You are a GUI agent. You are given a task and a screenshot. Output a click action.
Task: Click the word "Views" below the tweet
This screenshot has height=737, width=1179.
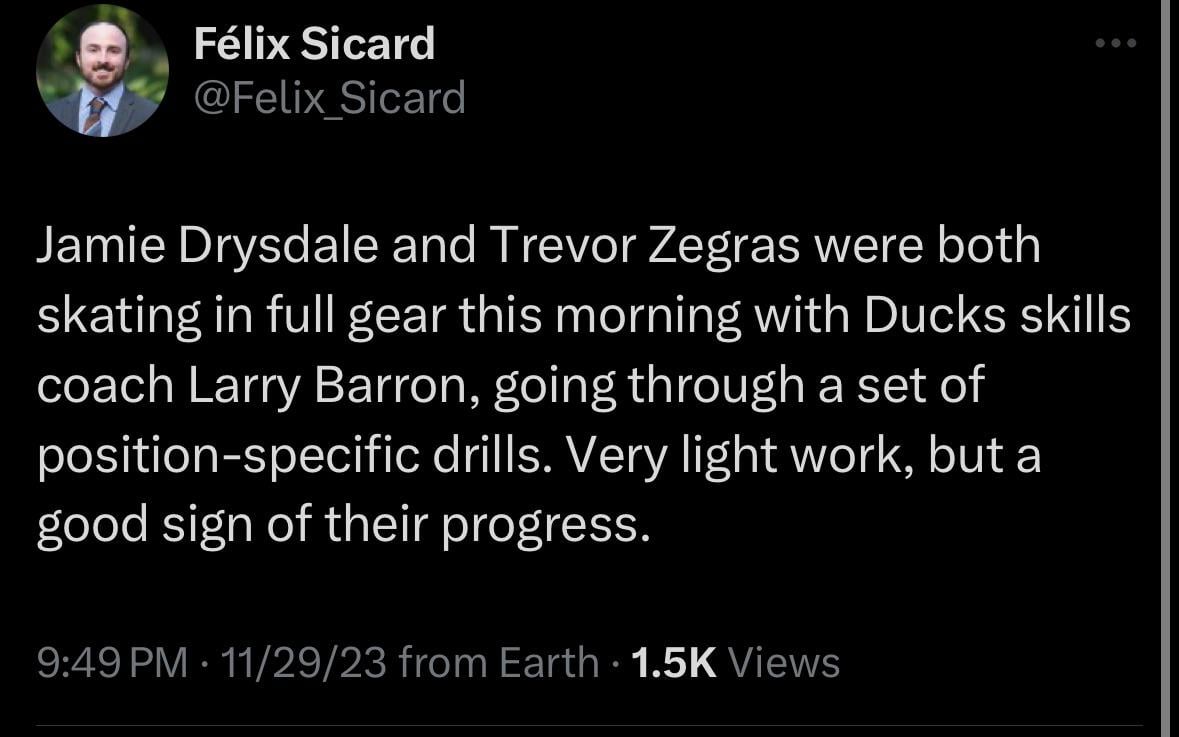click(785, 662)
